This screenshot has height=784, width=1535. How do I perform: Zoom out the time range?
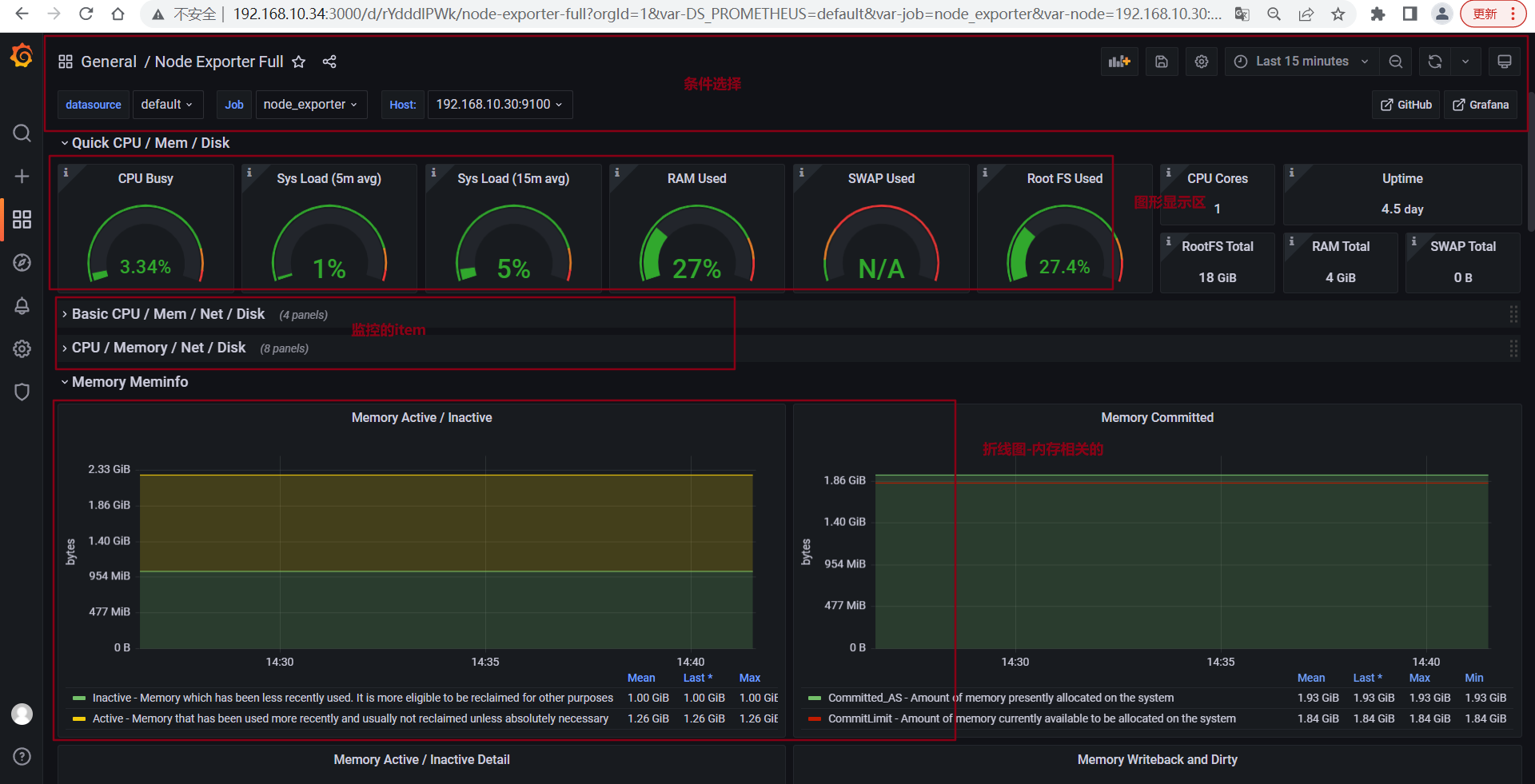click(1396, 62)
